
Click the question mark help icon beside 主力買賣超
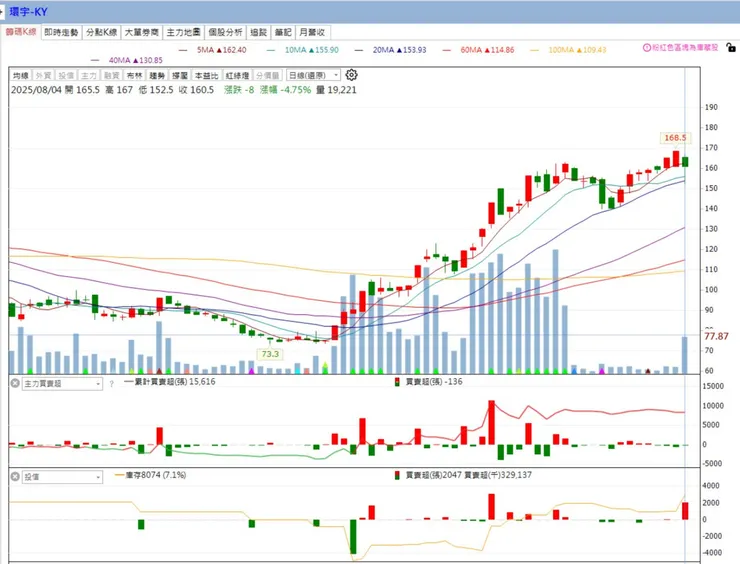[111, 384]
